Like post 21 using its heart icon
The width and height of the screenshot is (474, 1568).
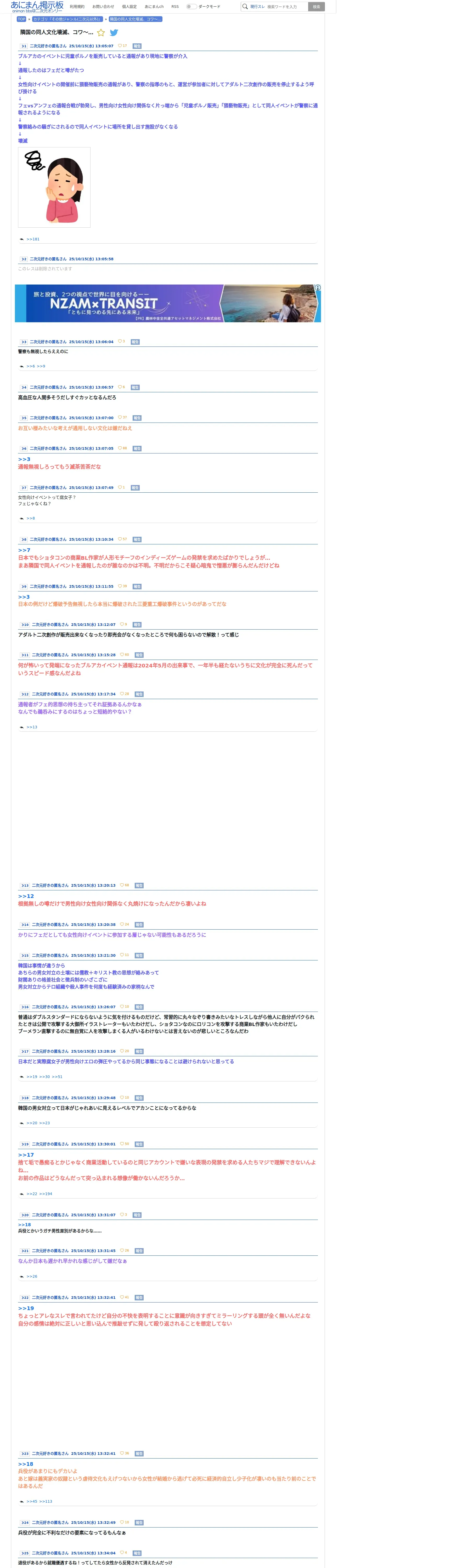point(122,1251)
